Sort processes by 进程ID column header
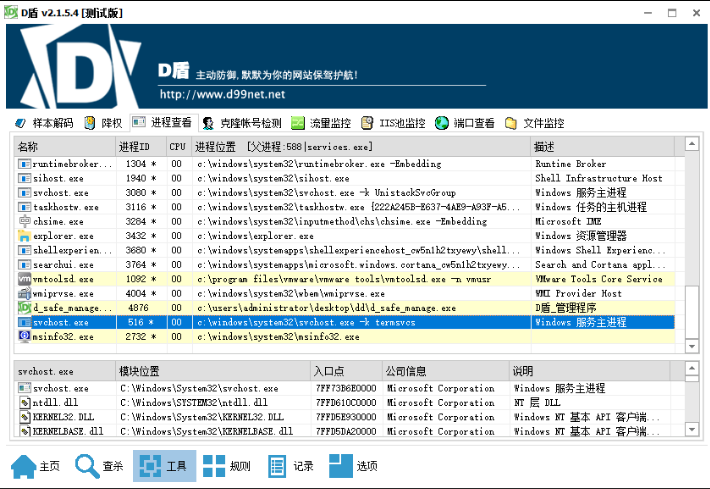Viewport: 710px width, 489px height. coord(141,147)
